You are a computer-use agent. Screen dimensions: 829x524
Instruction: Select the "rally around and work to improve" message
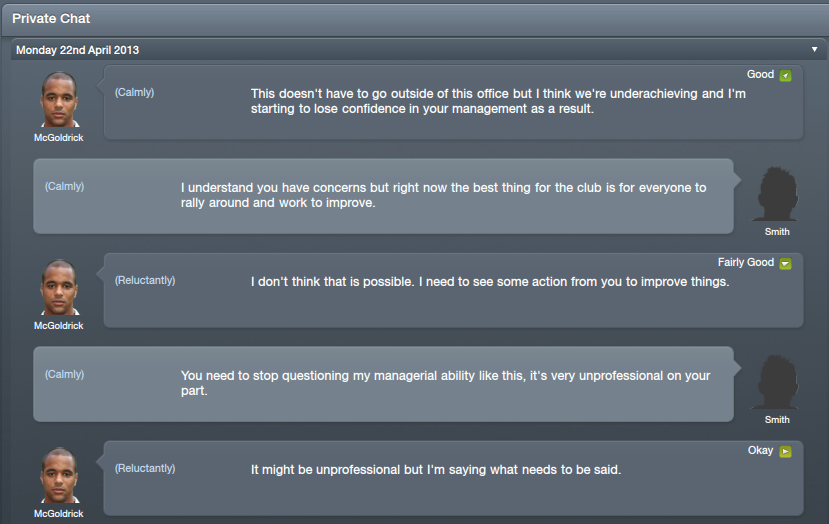(443, 195)
